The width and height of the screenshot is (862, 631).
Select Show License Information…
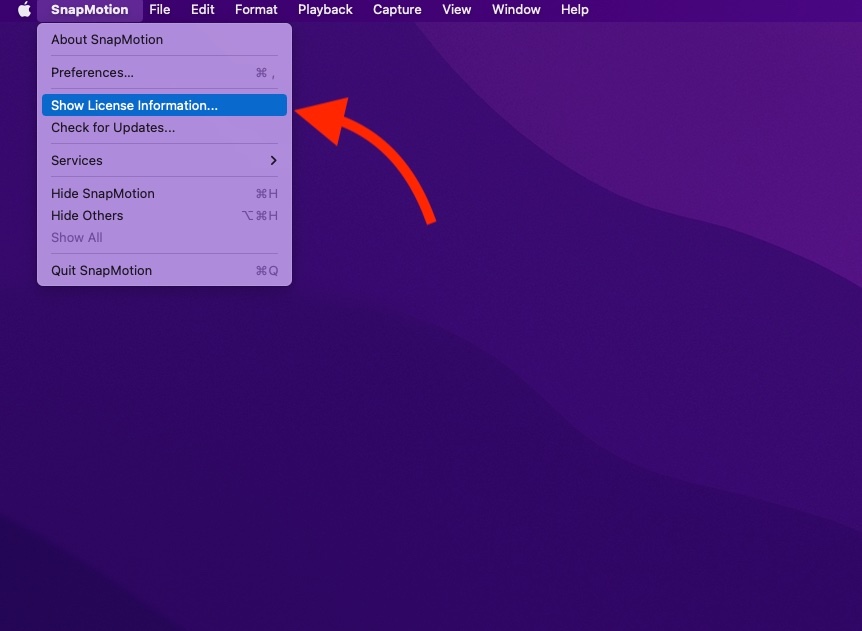click(164, 105)
